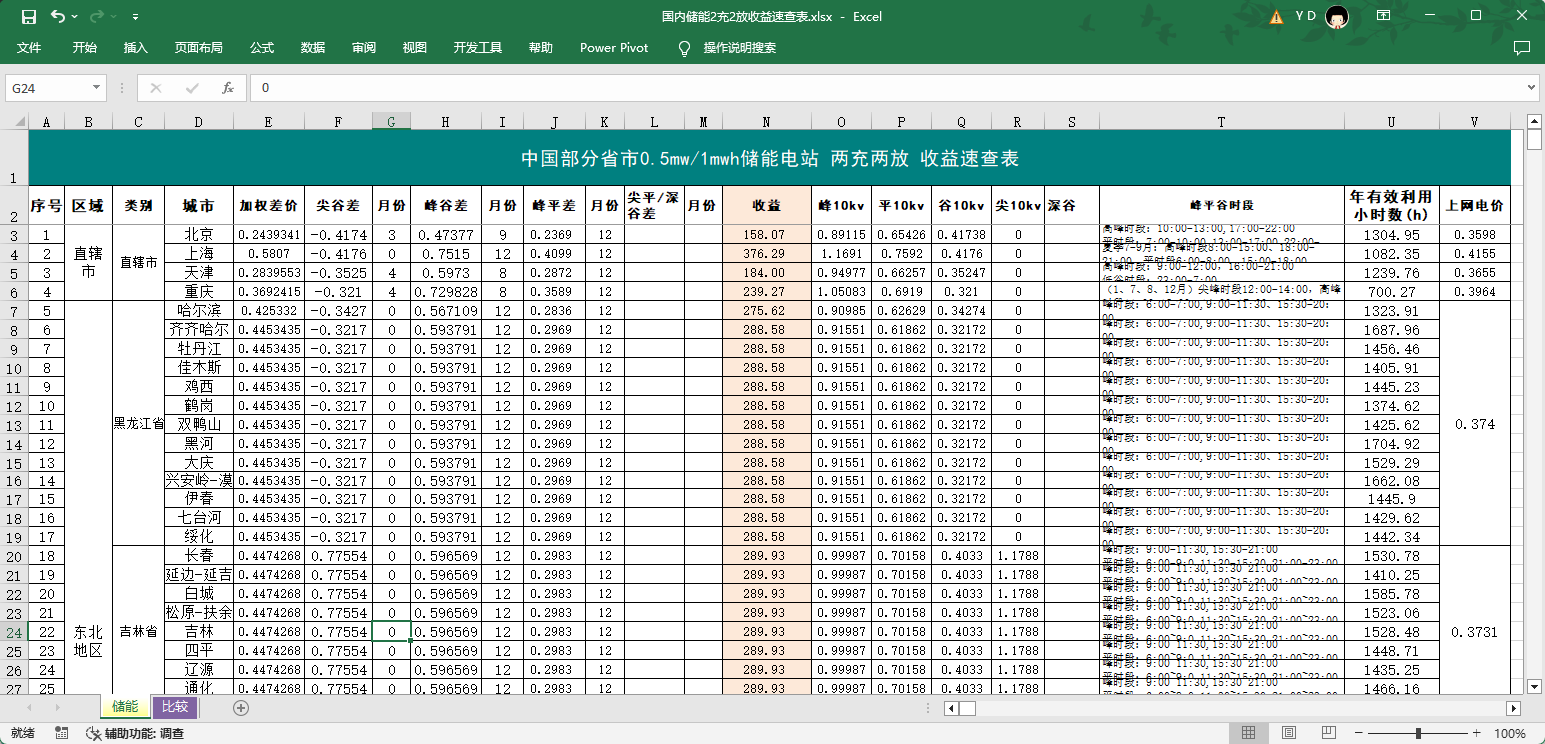Open the Y D account avatar
1545x744 pixels.
pyautogui.click(x=1337, y=16)
